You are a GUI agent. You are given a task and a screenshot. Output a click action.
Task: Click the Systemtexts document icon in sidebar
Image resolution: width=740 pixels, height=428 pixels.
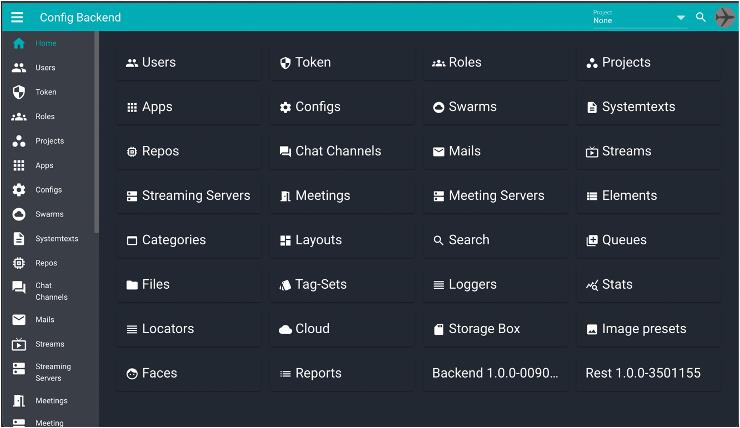click(x=19, y=238)
